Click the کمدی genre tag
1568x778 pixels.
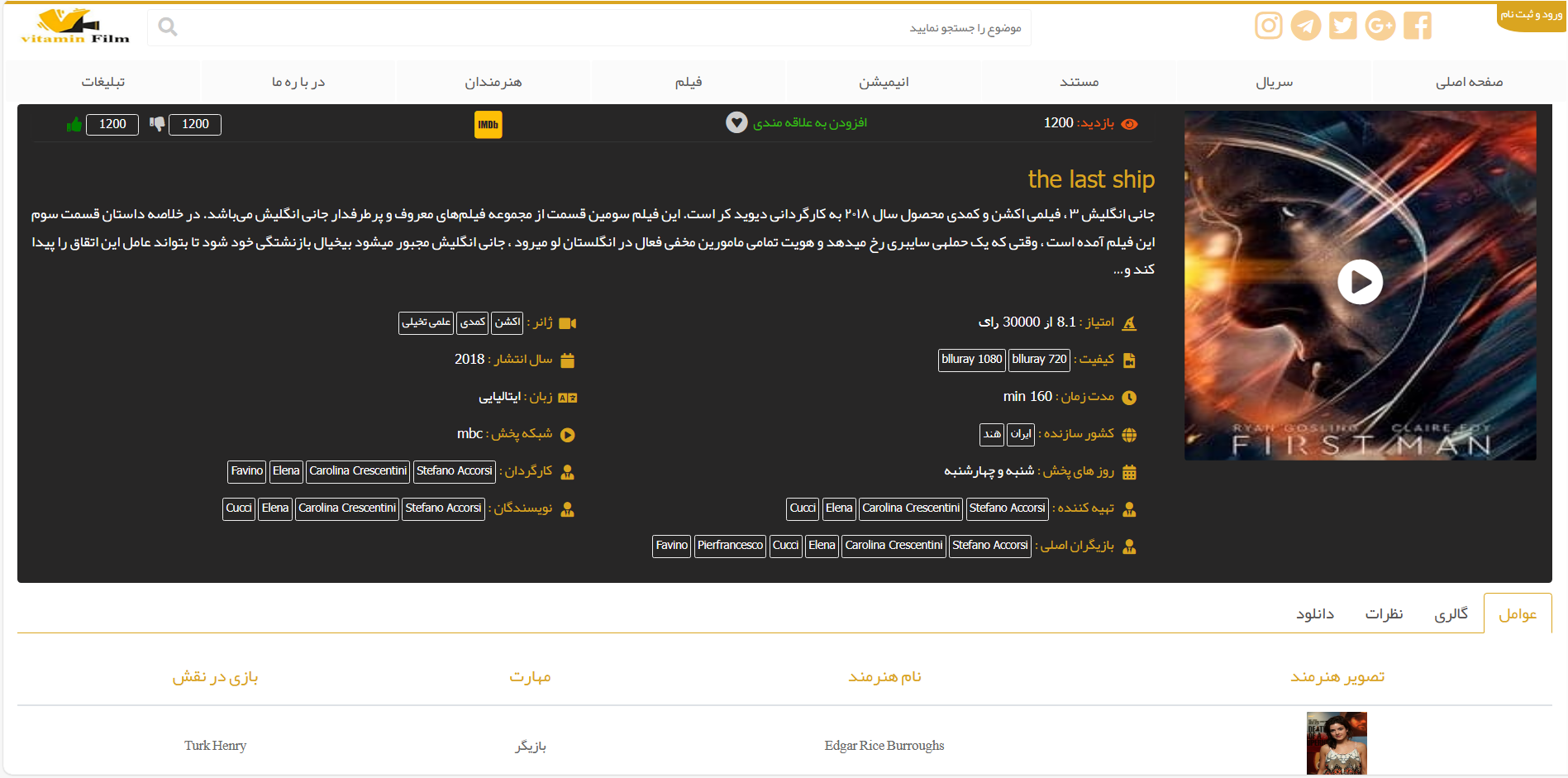(473, 322)
